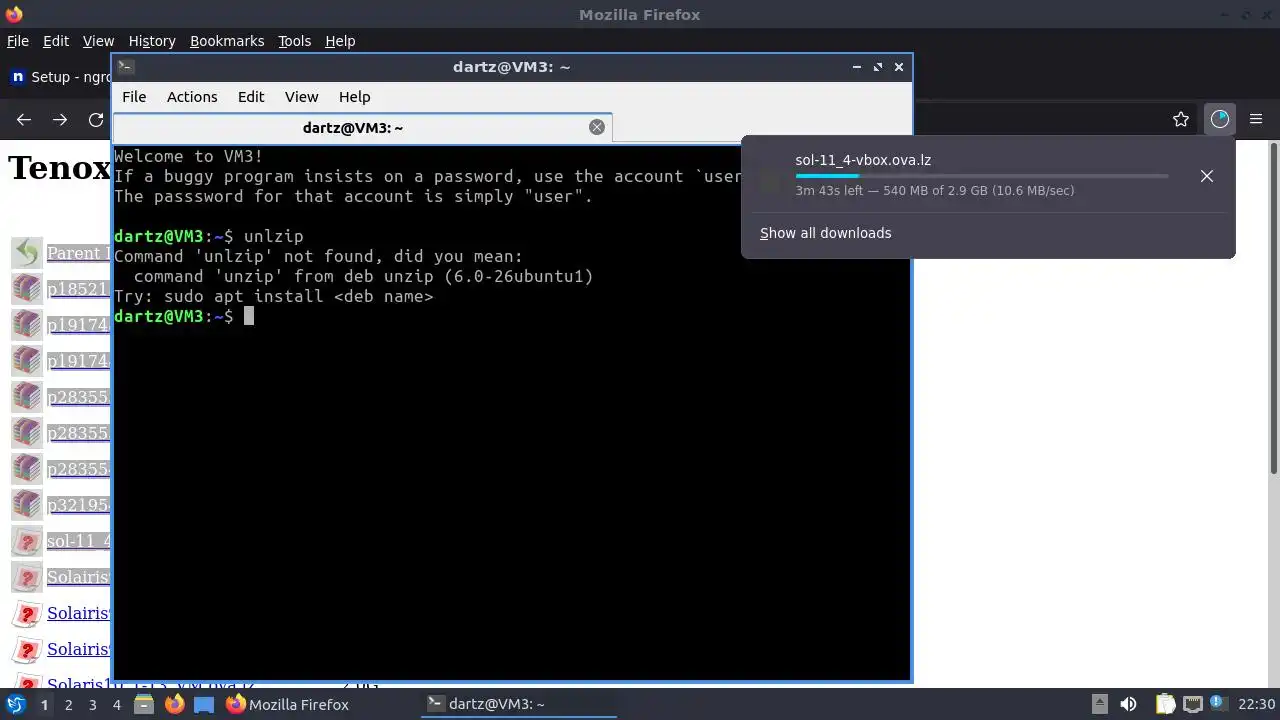Switch to workspace 3
This screenshot has width=1280, height=720.
pos(92,704)
